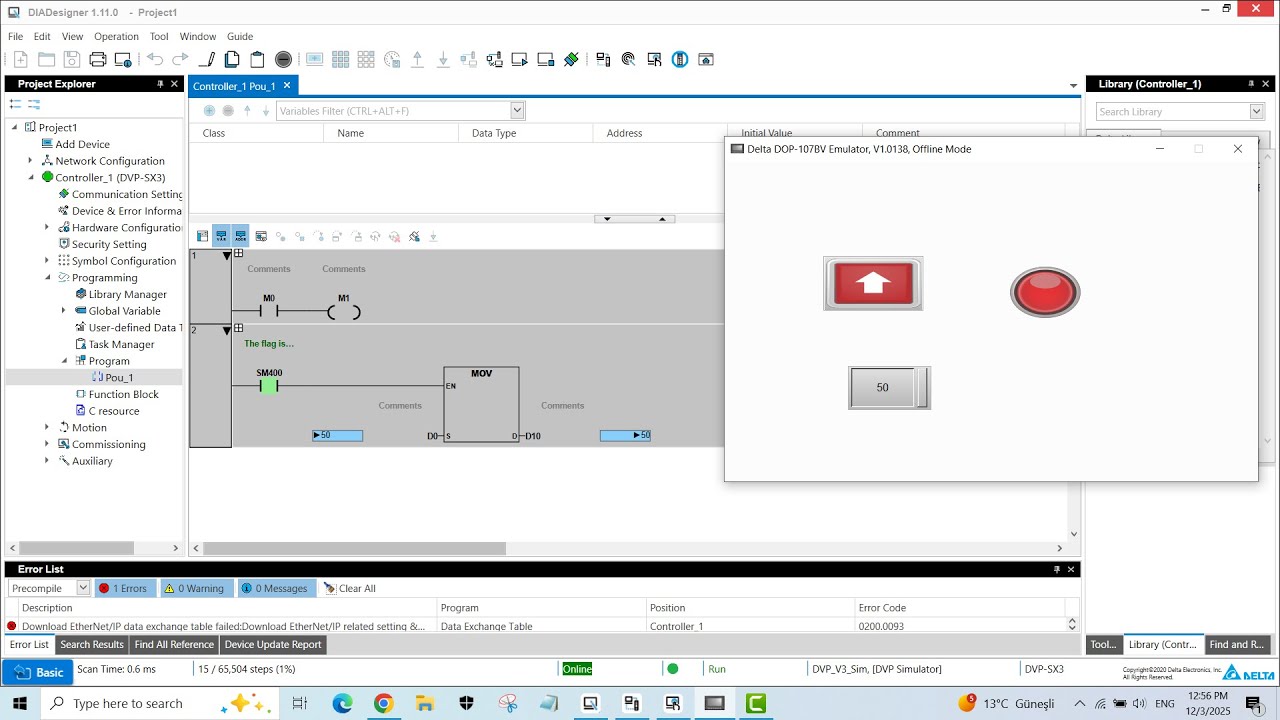Click the pencil edit icon in the toolbar
This screenshot has height=720, width=1280.
(207, 59)
